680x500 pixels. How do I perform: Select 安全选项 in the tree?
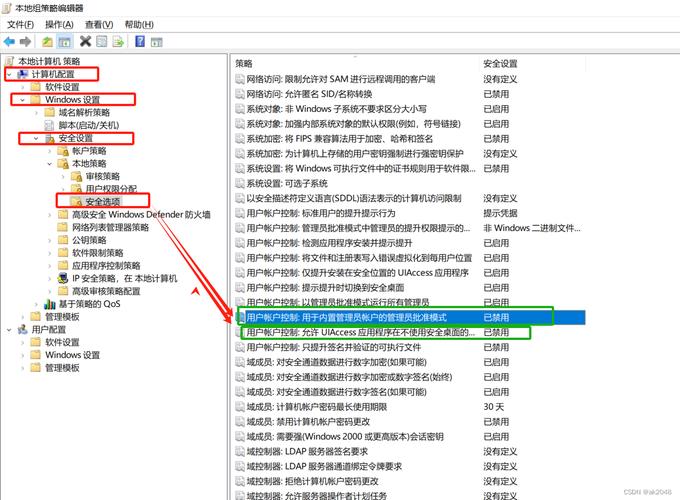click(x=103, y=202)
